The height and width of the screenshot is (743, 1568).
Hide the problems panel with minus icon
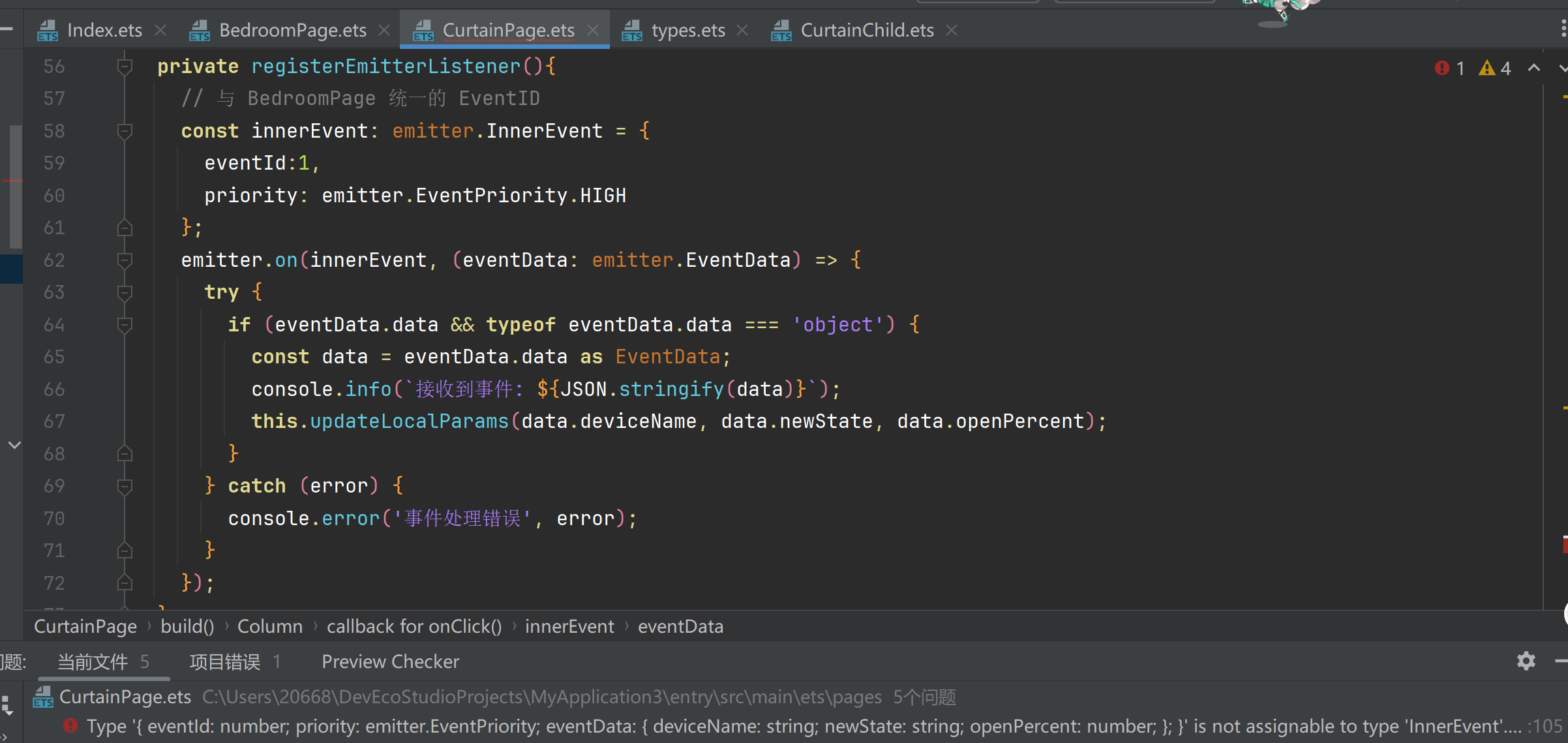coord(1561,661)
